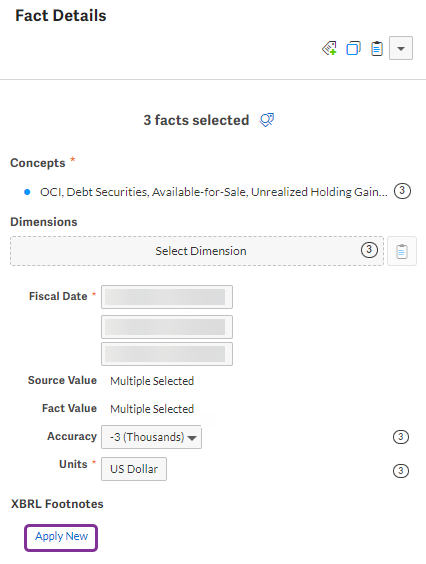Click the copy fact details icon

pos(353,48)
